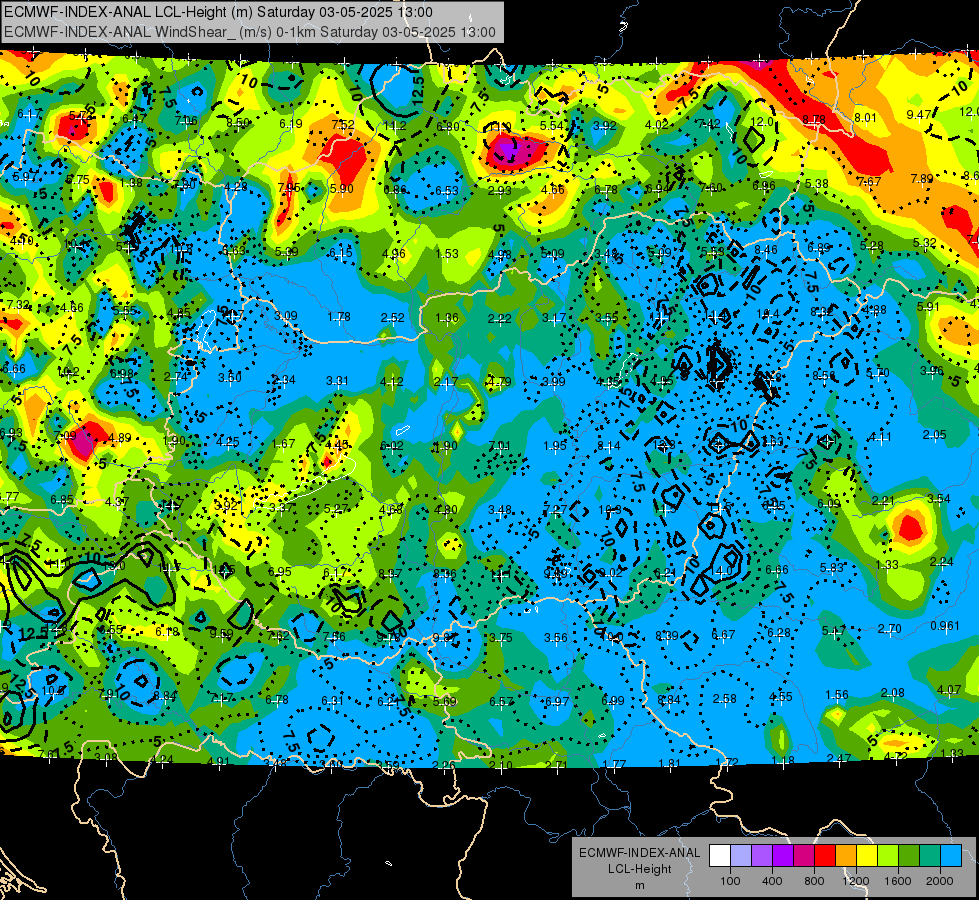Click the legend label '800'
This screenshot has width=979, height=900.
[x=814, y=881]
